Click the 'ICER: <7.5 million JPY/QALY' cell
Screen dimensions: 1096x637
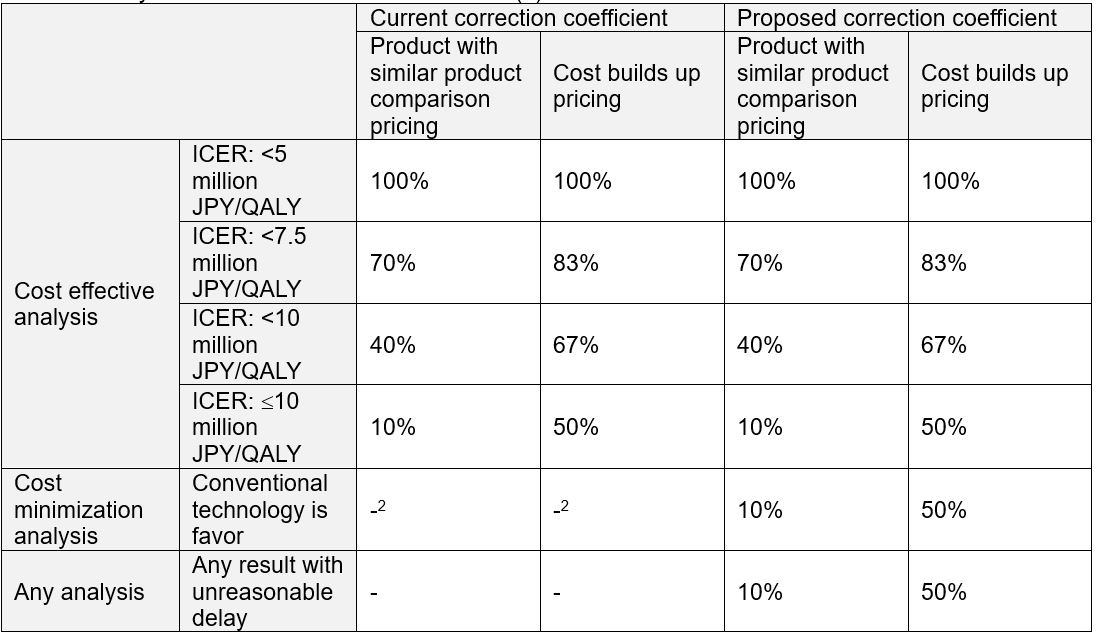tap(245, 263)
